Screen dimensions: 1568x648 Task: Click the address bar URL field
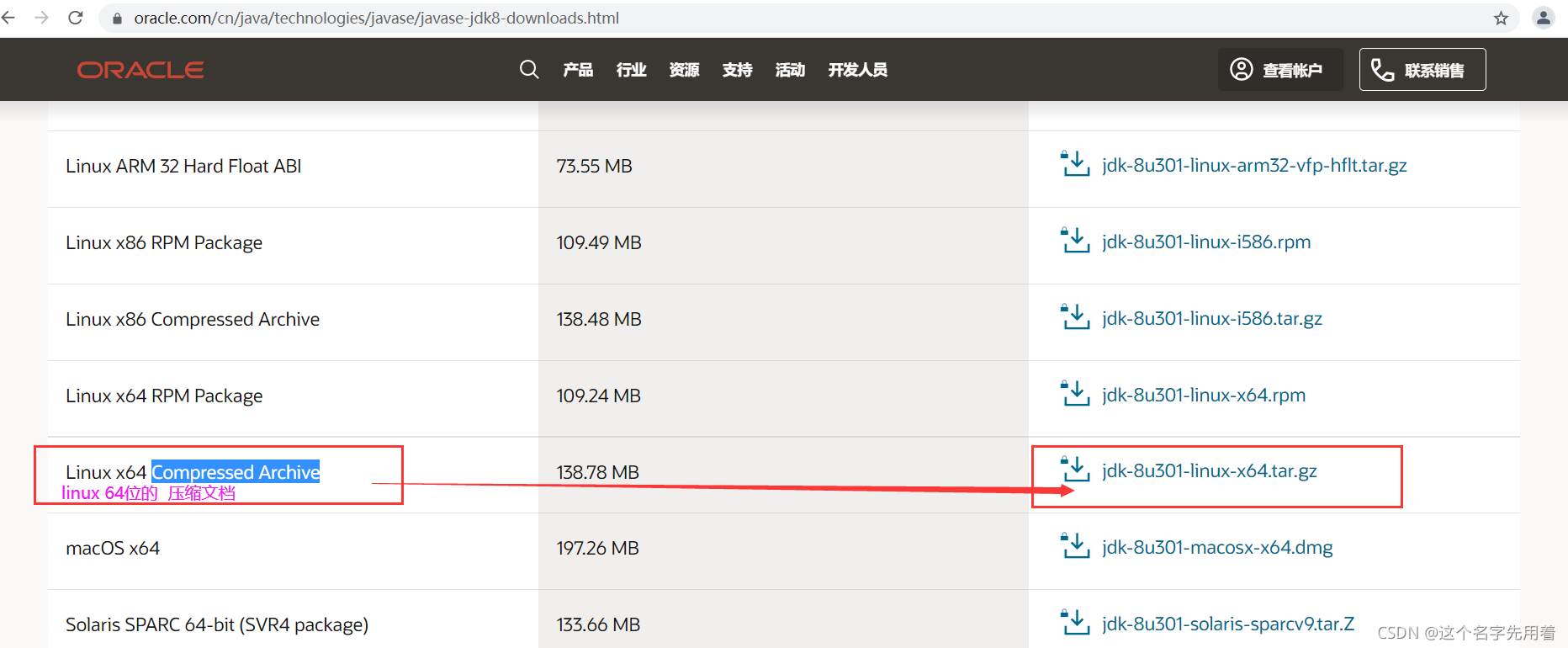(808, 18)
